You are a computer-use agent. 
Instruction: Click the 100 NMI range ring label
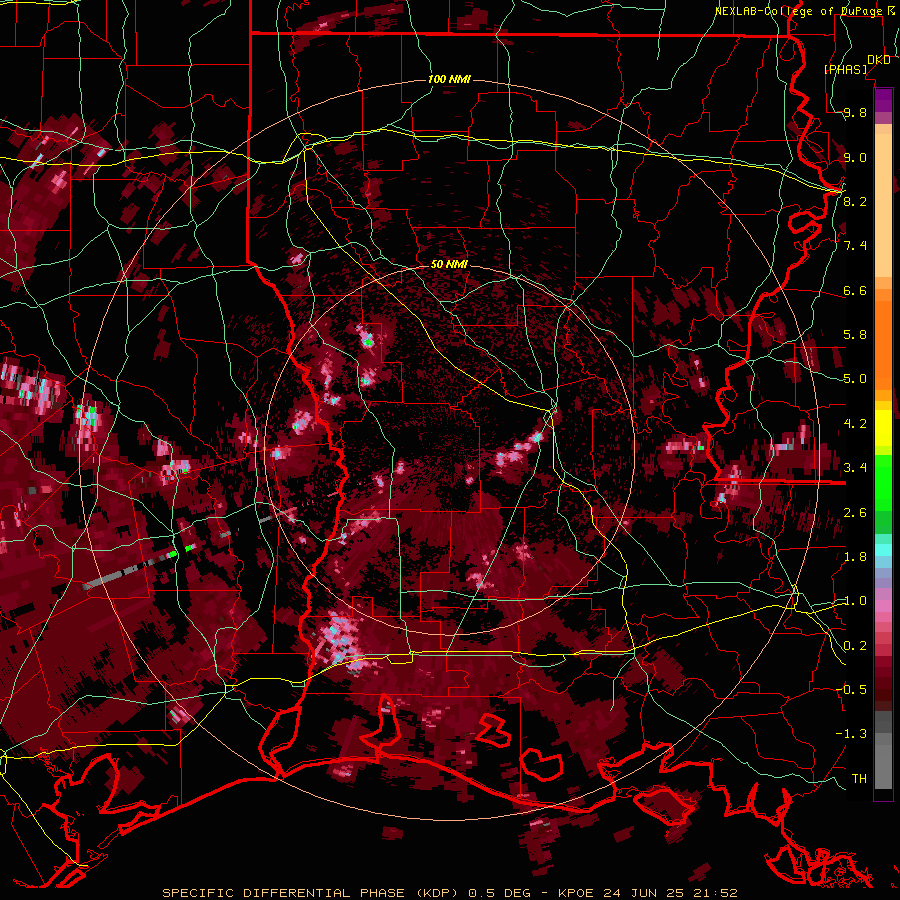coord(449,79)
